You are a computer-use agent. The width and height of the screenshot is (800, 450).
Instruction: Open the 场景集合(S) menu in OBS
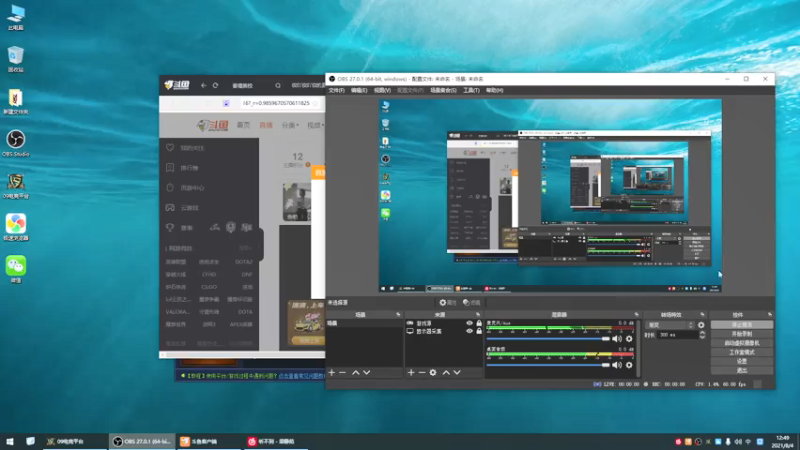[443, 90]
